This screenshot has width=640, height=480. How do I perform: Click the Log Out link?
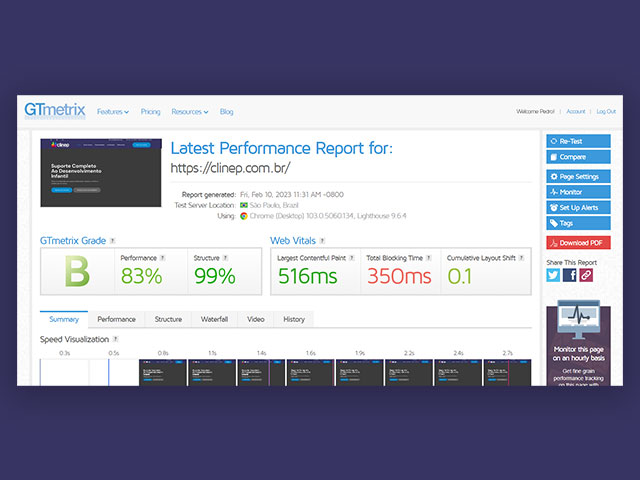pyautogui.click(x=606, y=112)
